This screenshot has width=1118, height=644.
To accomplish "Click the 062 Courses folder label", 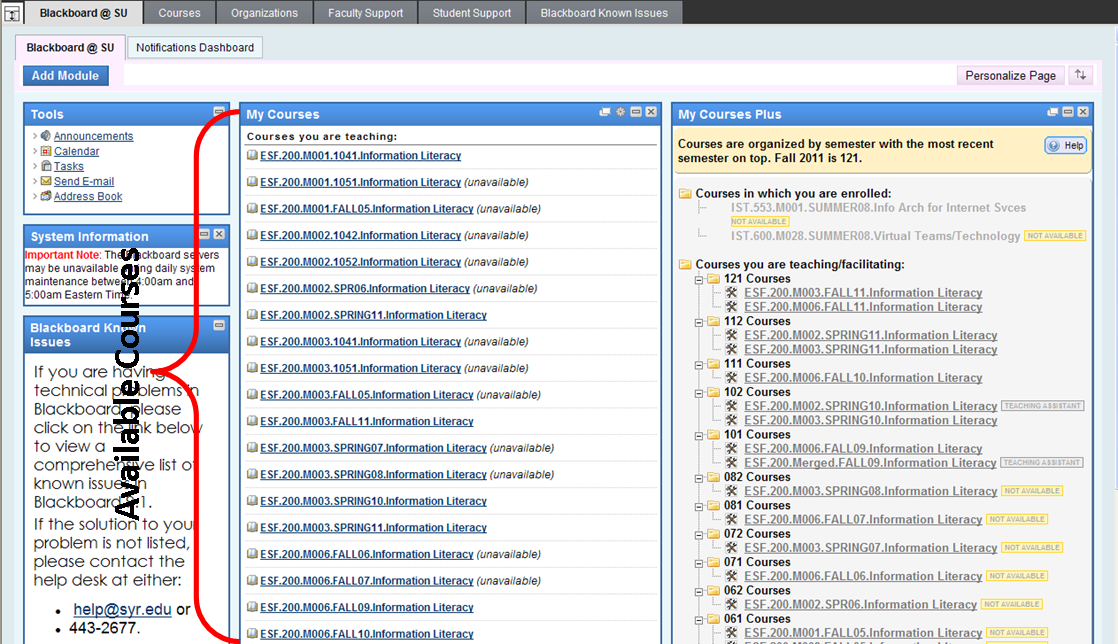I will [x=757, y=591].
